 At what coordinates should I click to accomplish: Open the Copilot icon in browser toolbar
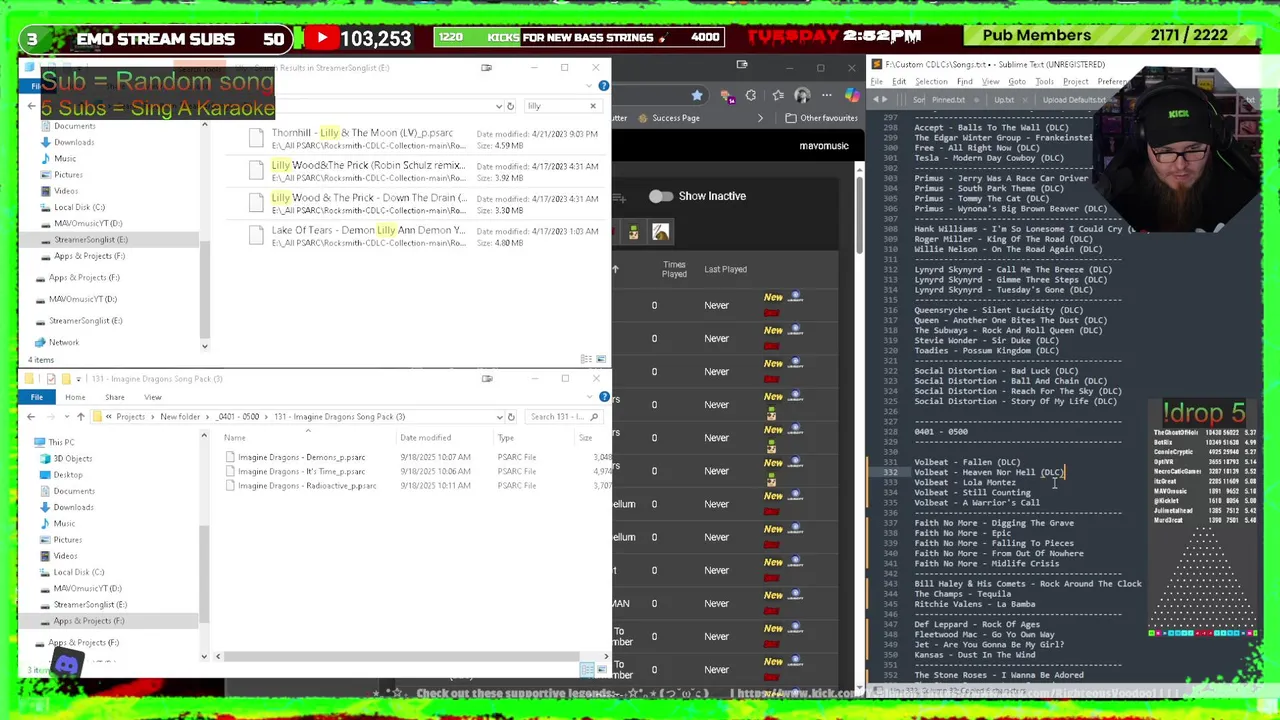click(851, 96)
